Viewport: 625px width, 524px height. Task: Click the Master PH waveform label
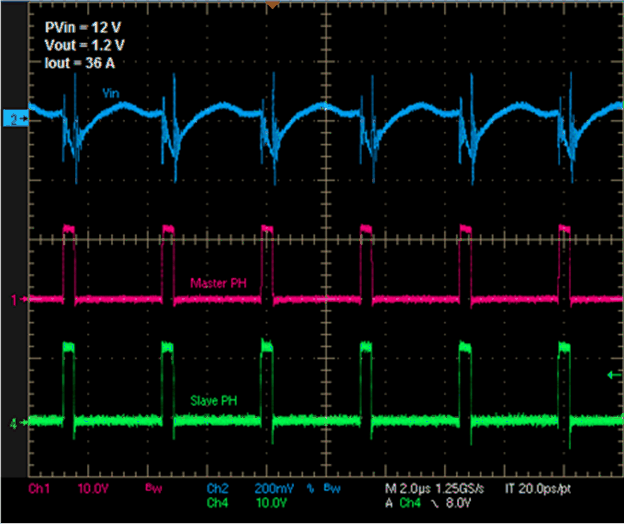point(218,283)
